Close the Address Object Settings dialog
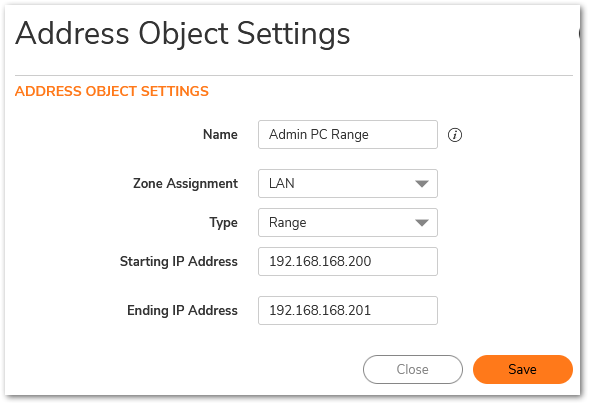Screen dimensions: 589x404 coord(413,369)
